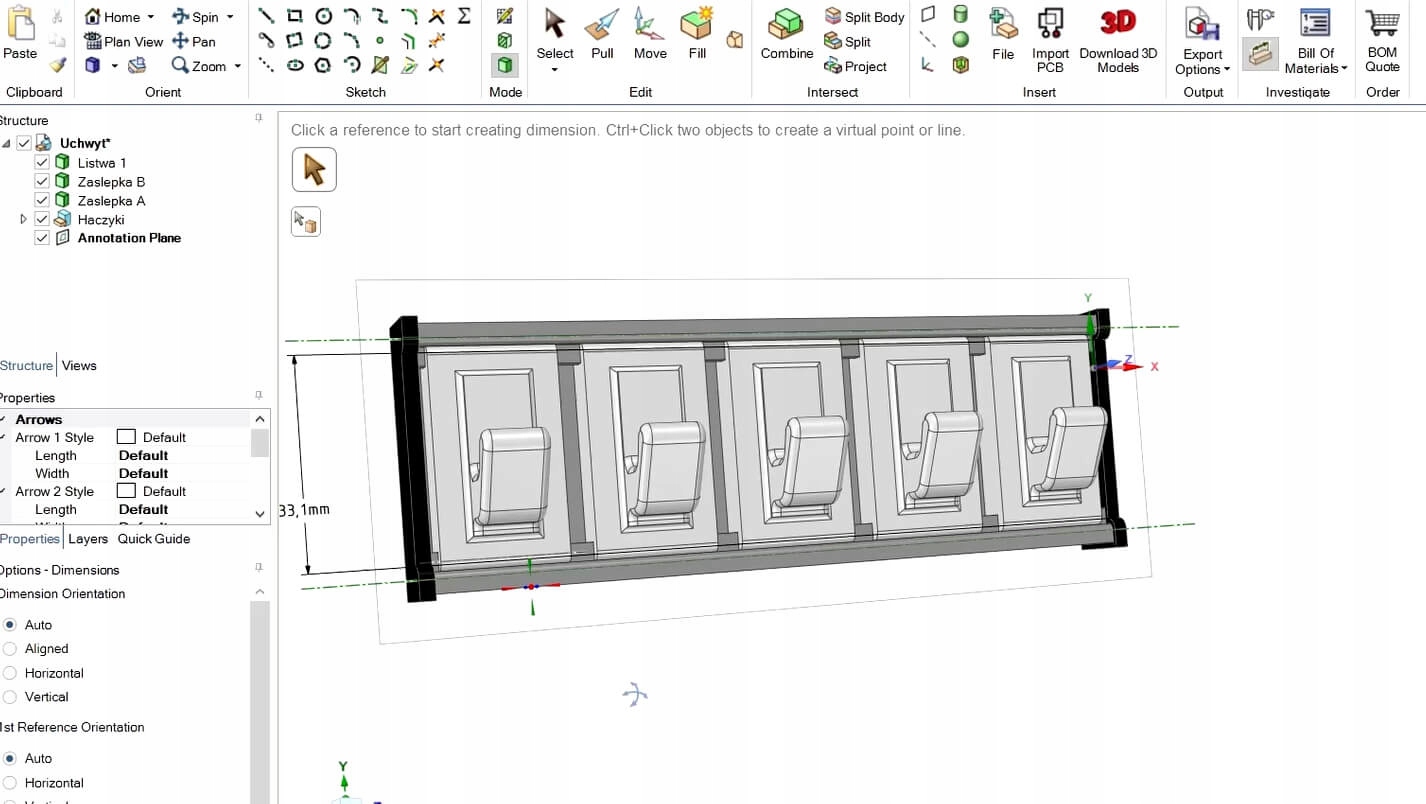The height and width of the screenshot is (804, 1426).
Task: Insert a cylinder from the Insert group
Action: [960, 14]
